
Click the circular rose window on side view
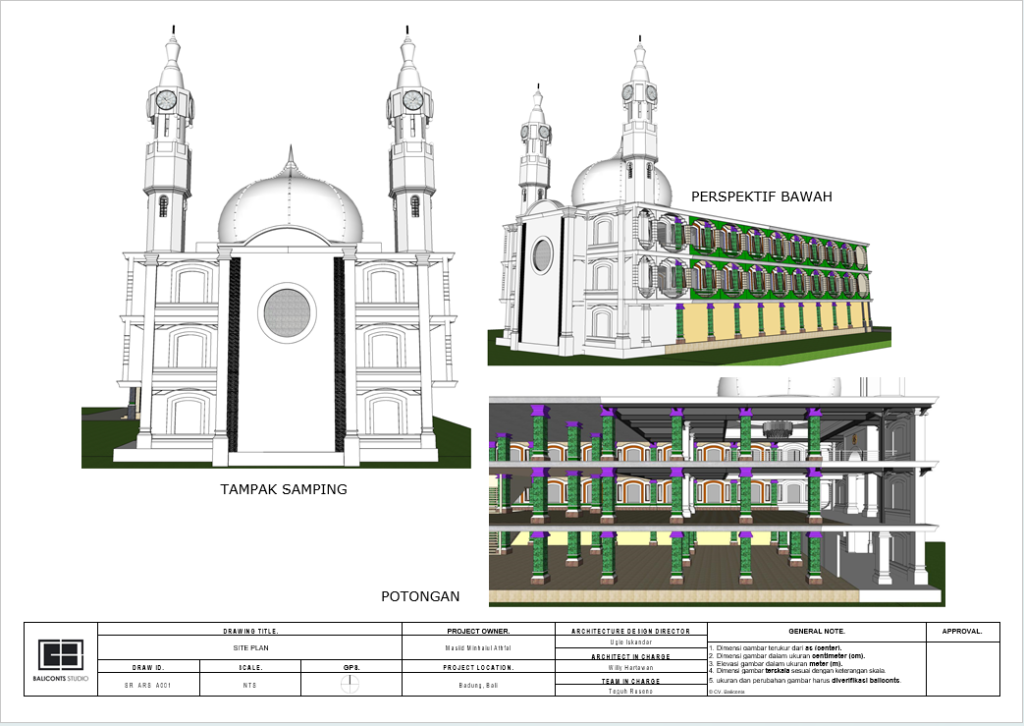(x=286, y=312)
